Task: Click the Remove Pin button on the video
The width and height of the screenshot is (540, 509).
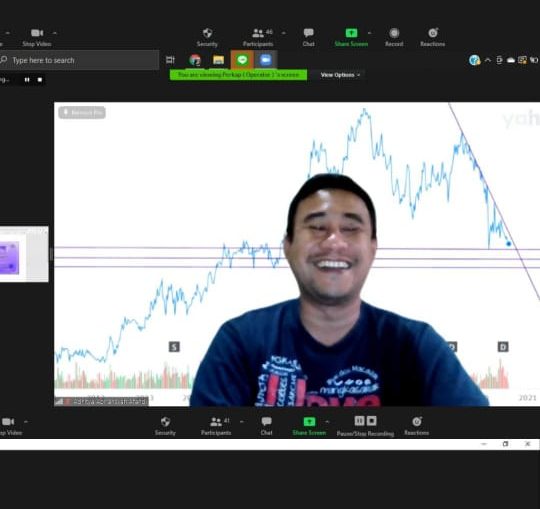Action: 82,113
